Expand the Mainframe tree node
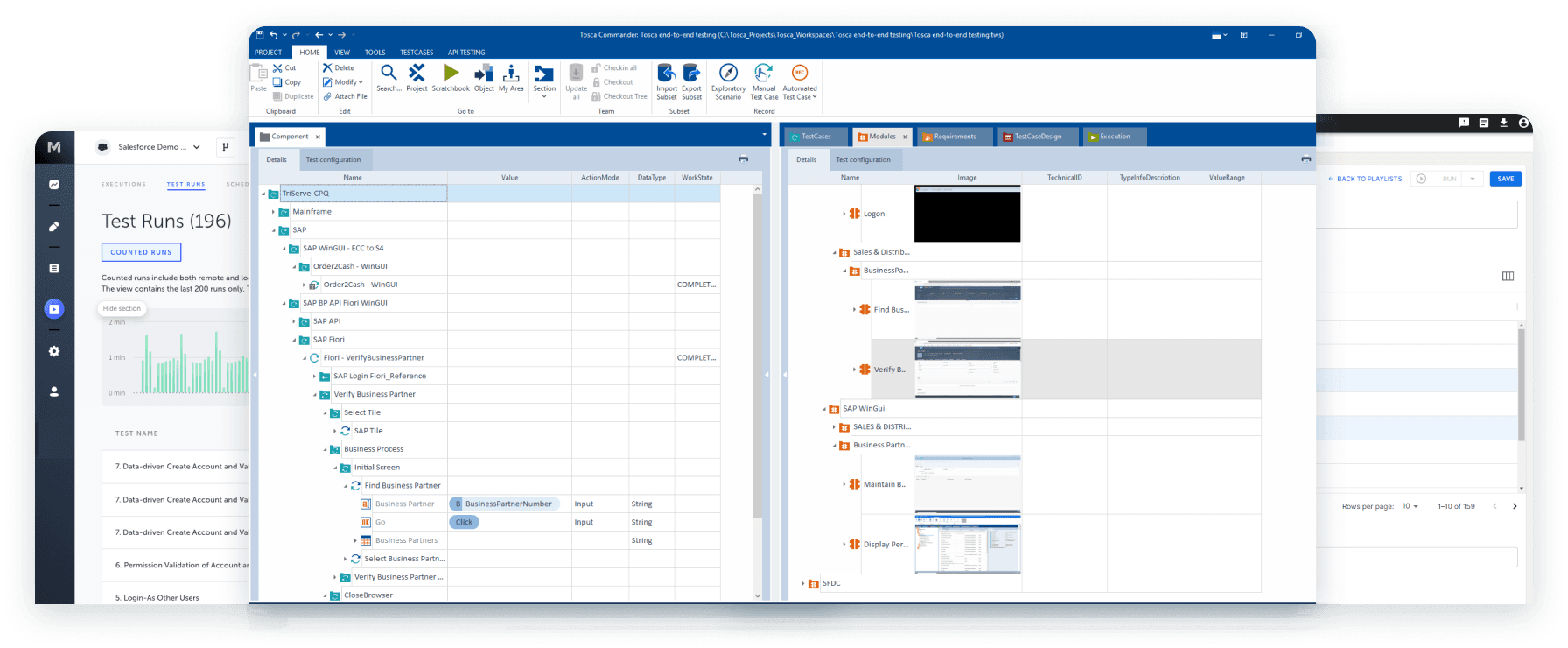Viewport: 1568px width, 648px height. pyautogui.click(x=273, y=212)
